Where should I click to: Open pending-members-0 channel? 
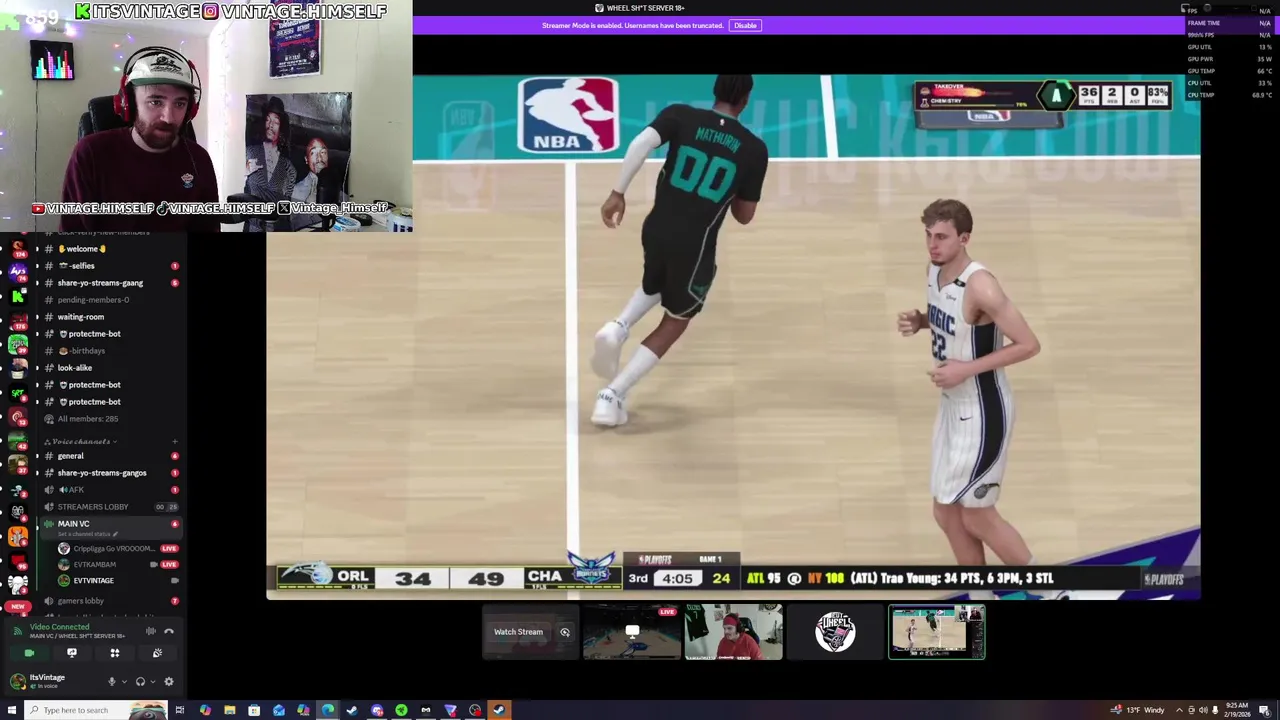93,300
